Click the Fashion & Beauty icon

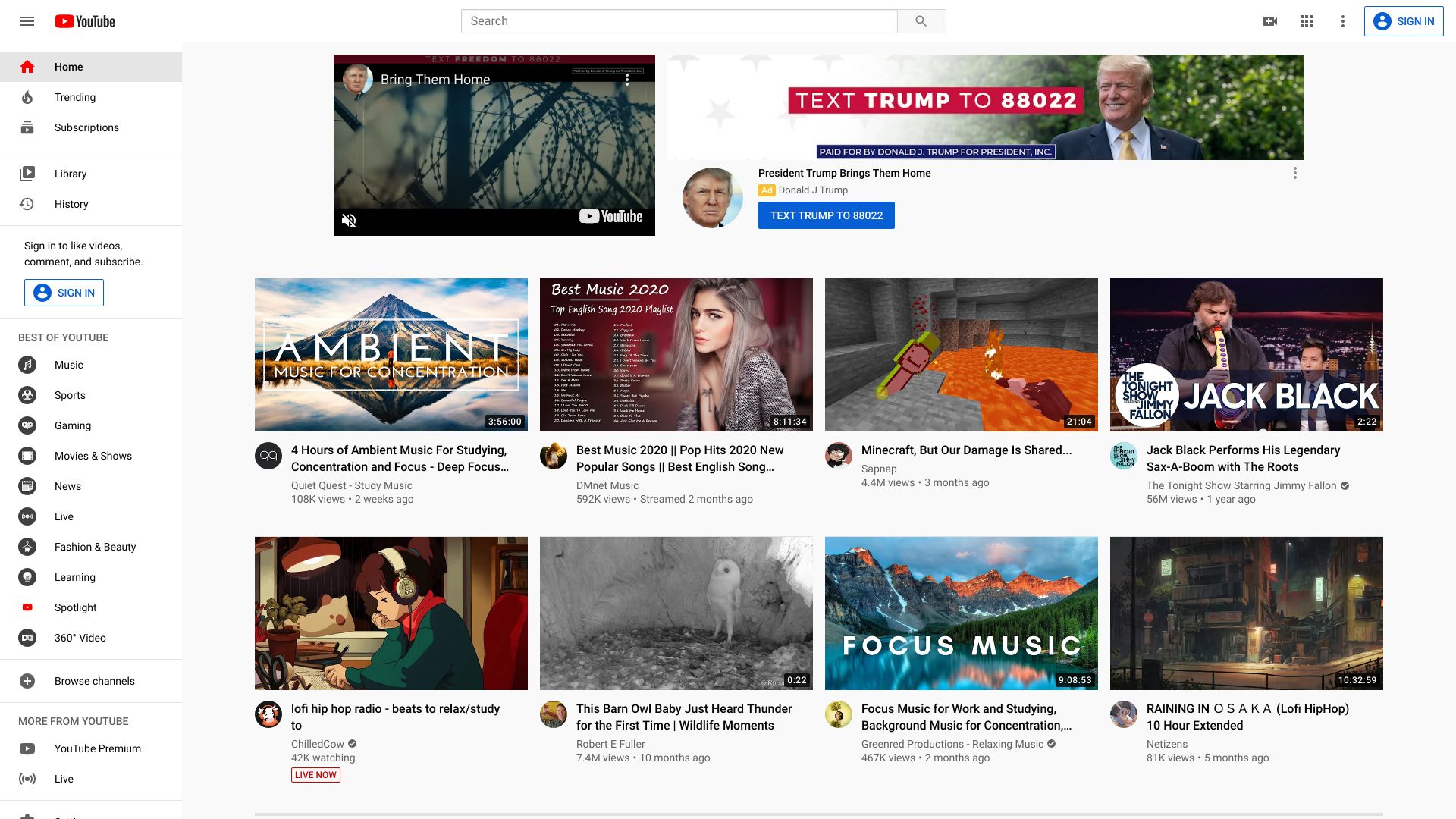point(27,547)
